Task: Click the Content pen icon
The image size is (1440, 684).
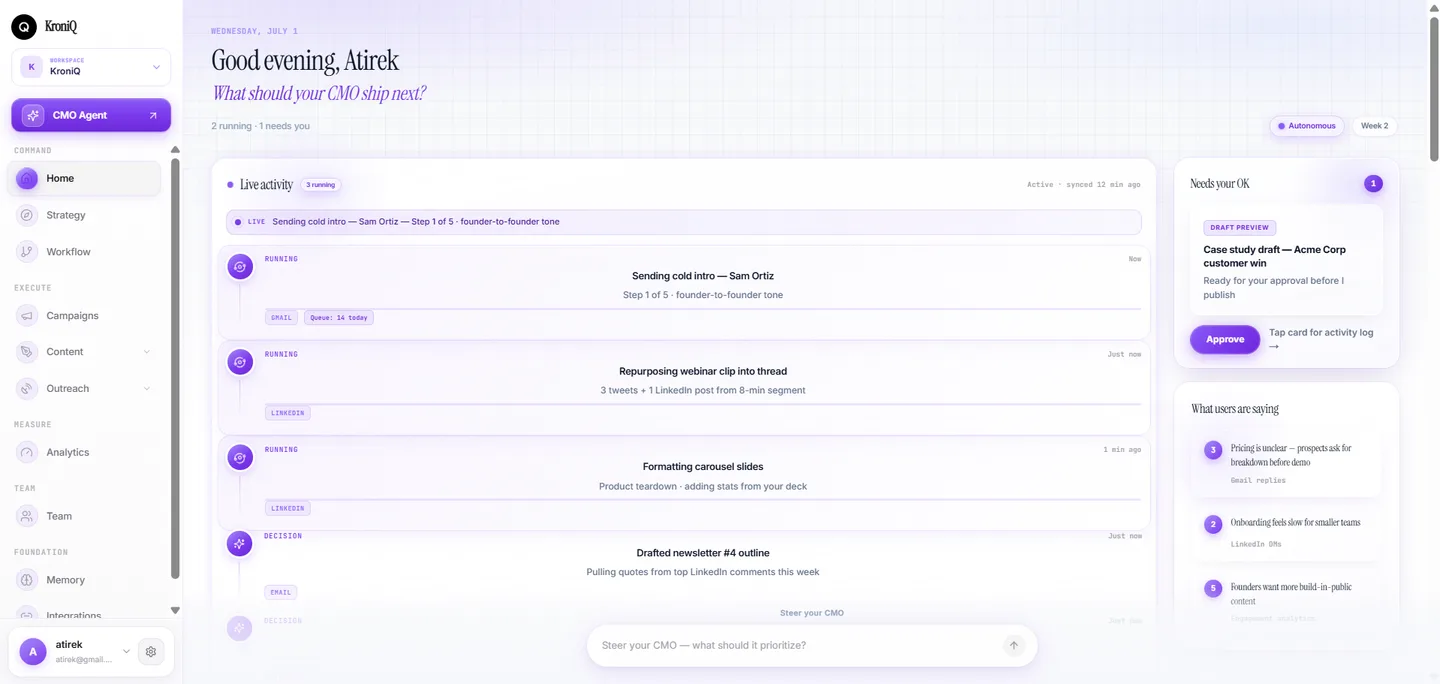Action: [27, 352]
